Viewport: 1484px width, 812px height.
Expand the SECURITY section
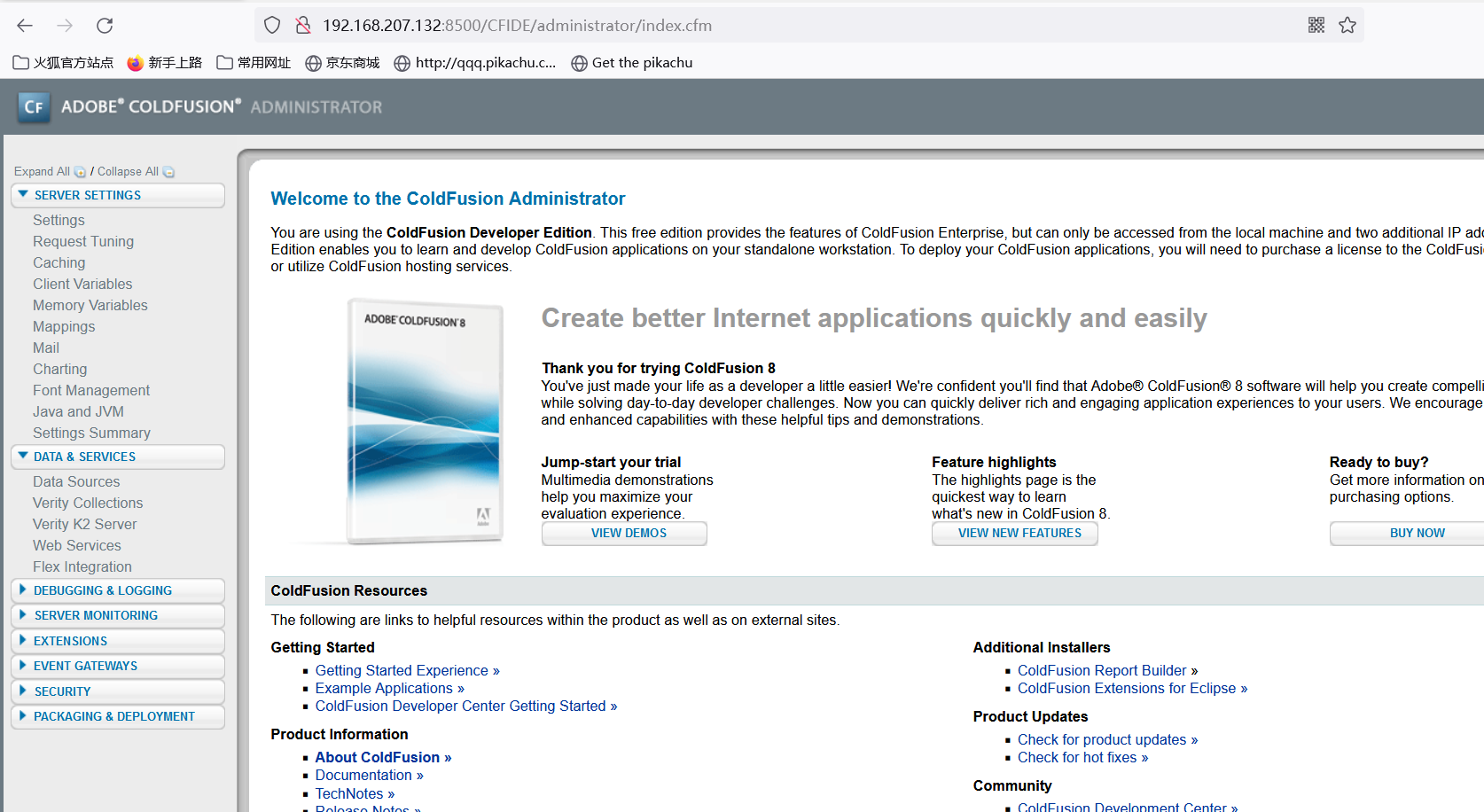[x=118, y=691]
